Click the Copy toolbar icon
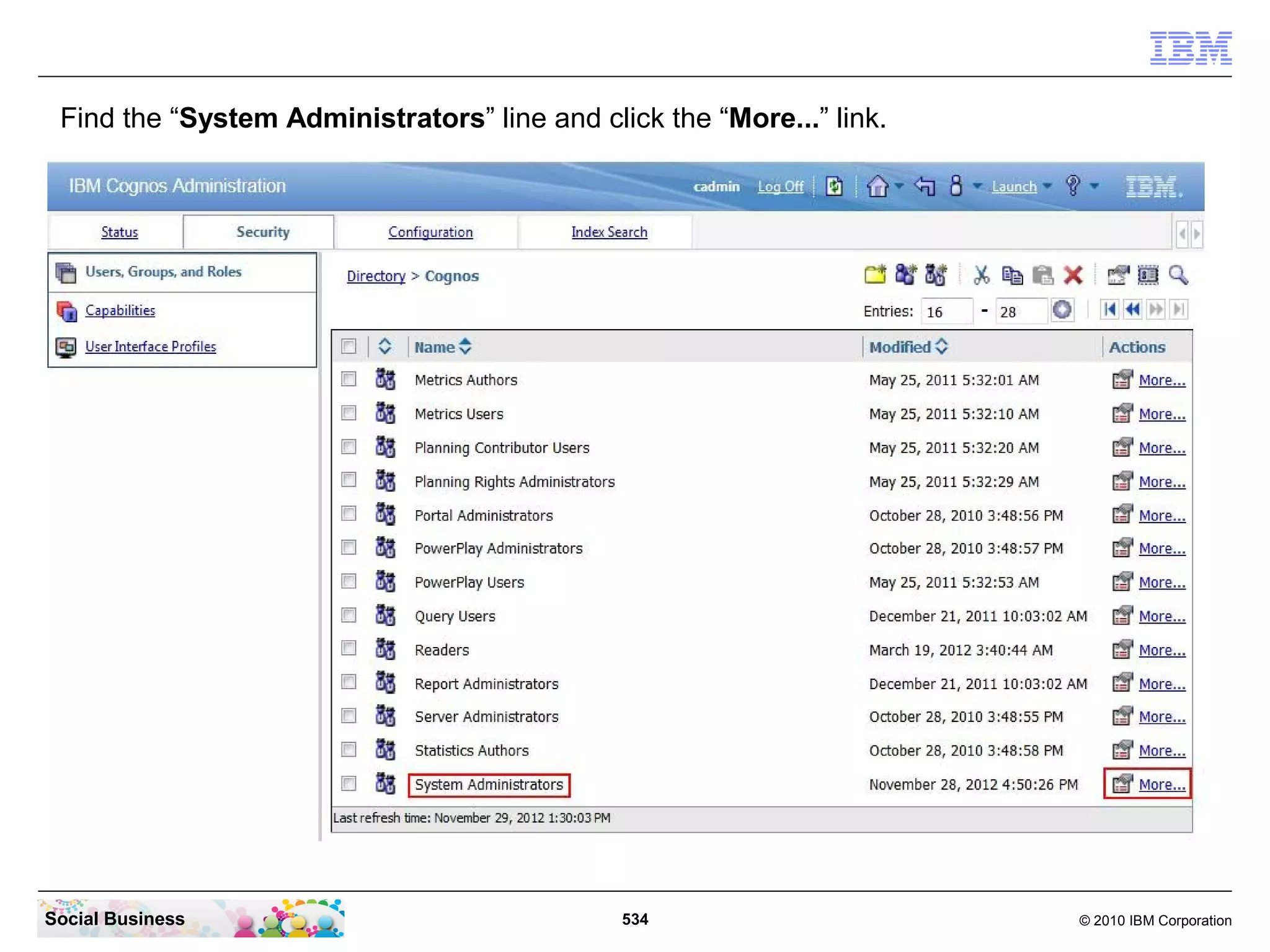This screenshot has width=1270, height=952. [x=1012, y=275]
